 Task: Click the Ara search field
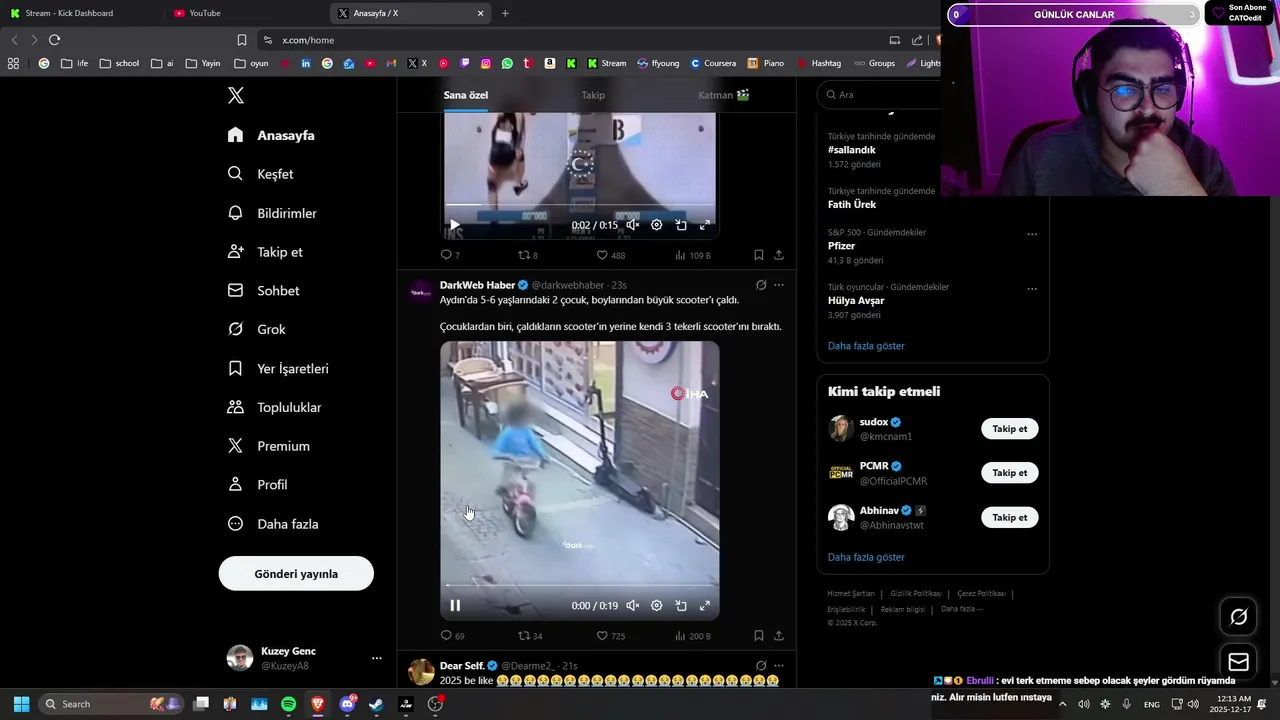pyautogui.click(x=880, y=95)
